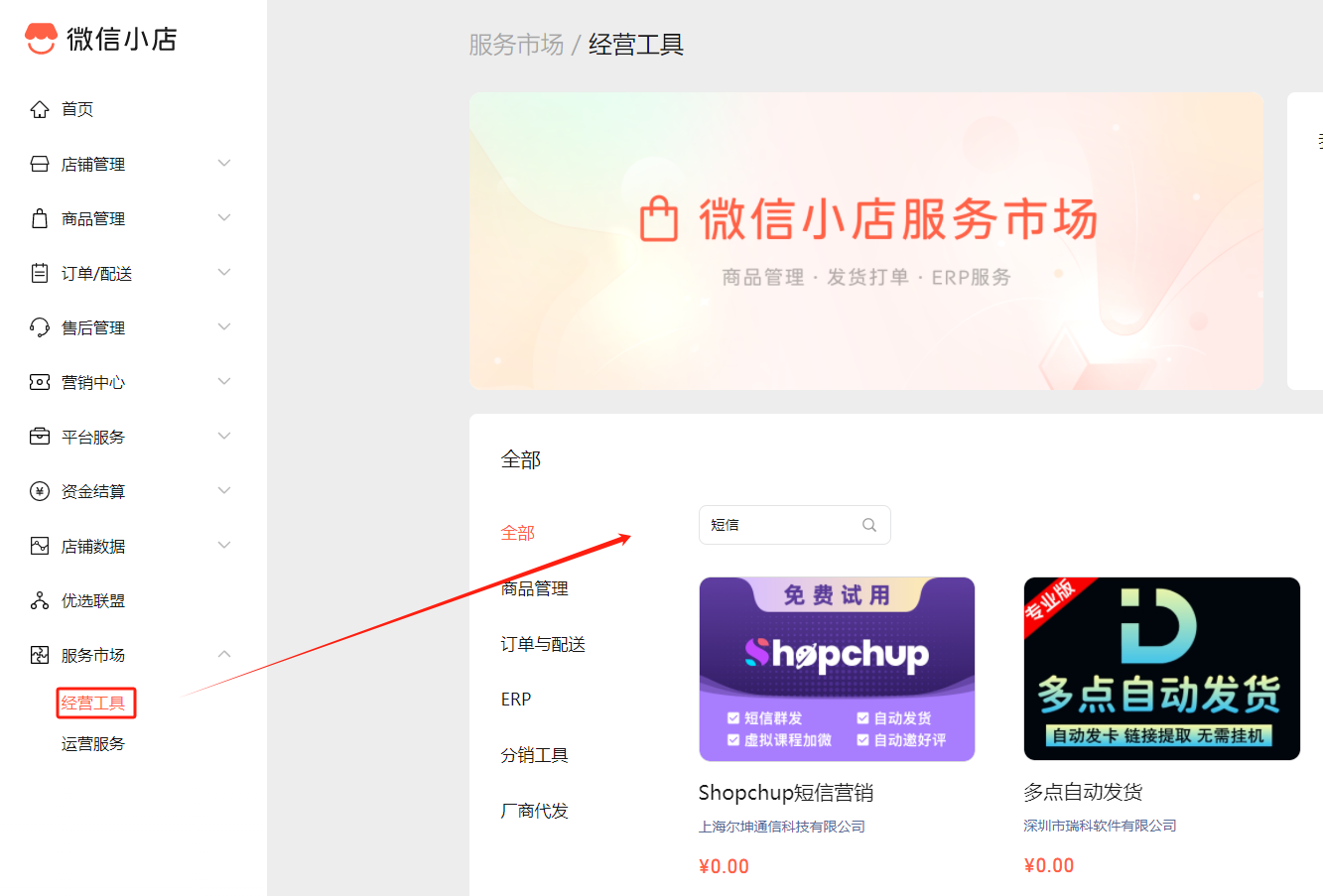Select the 分销工具 category filter

[x=535, y=755]
